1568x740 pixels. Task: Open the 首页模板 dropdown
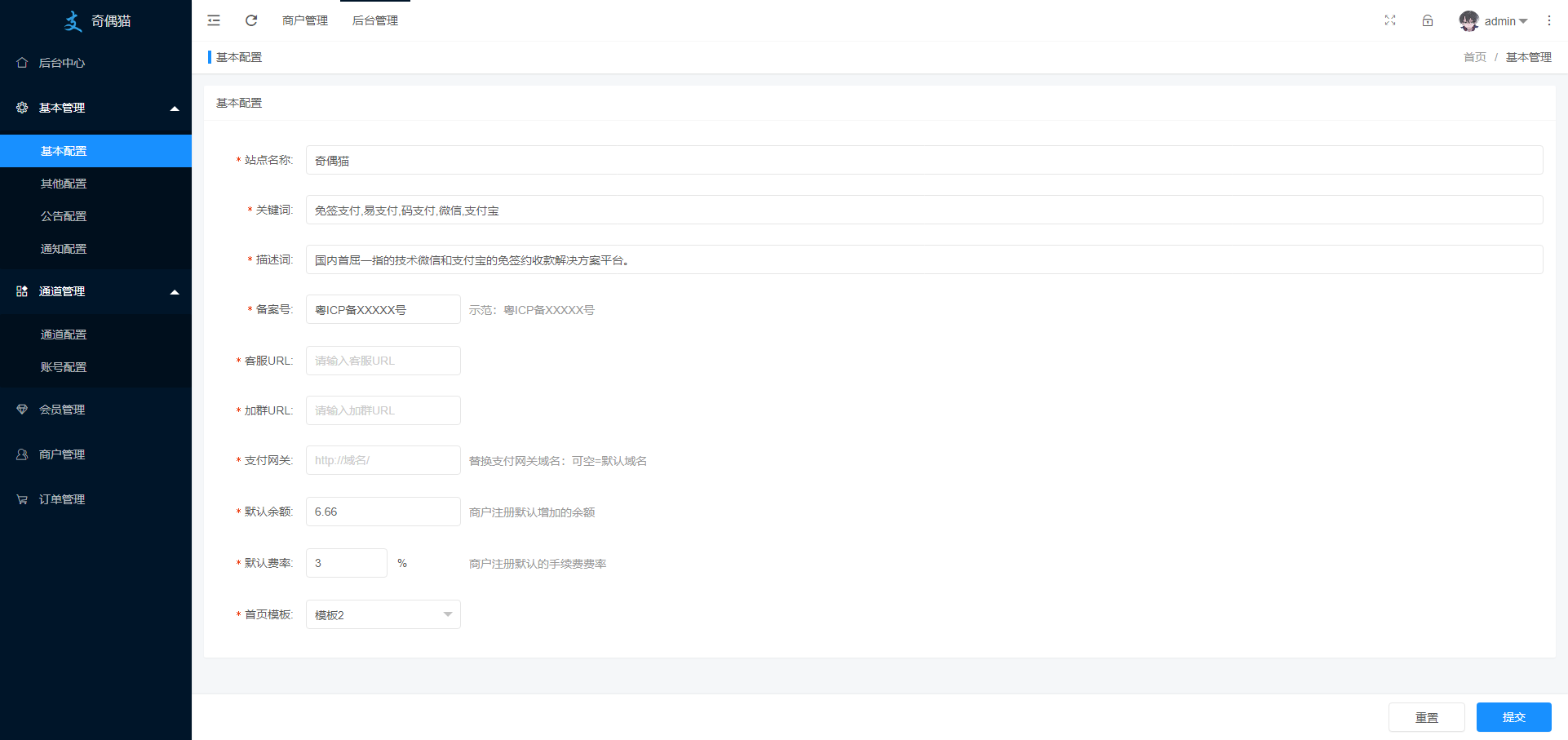point(383,614)
